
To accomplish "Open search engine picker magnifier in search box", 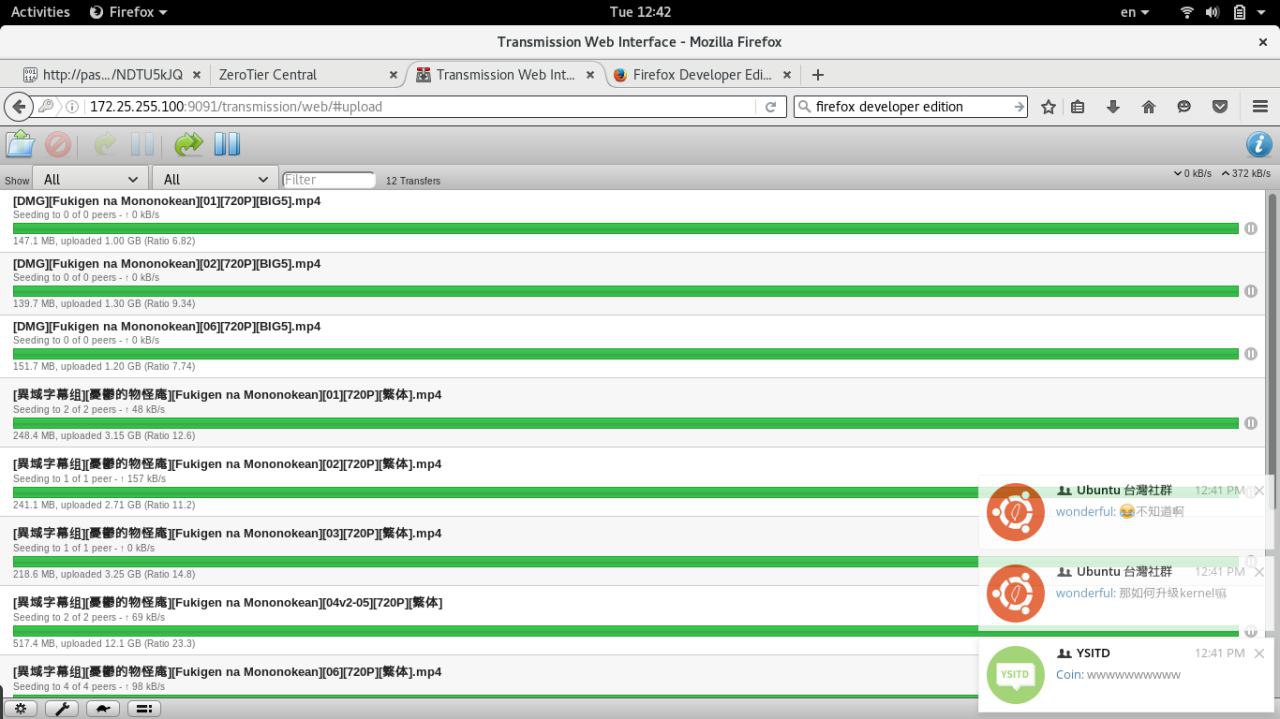I will (805, 106).
